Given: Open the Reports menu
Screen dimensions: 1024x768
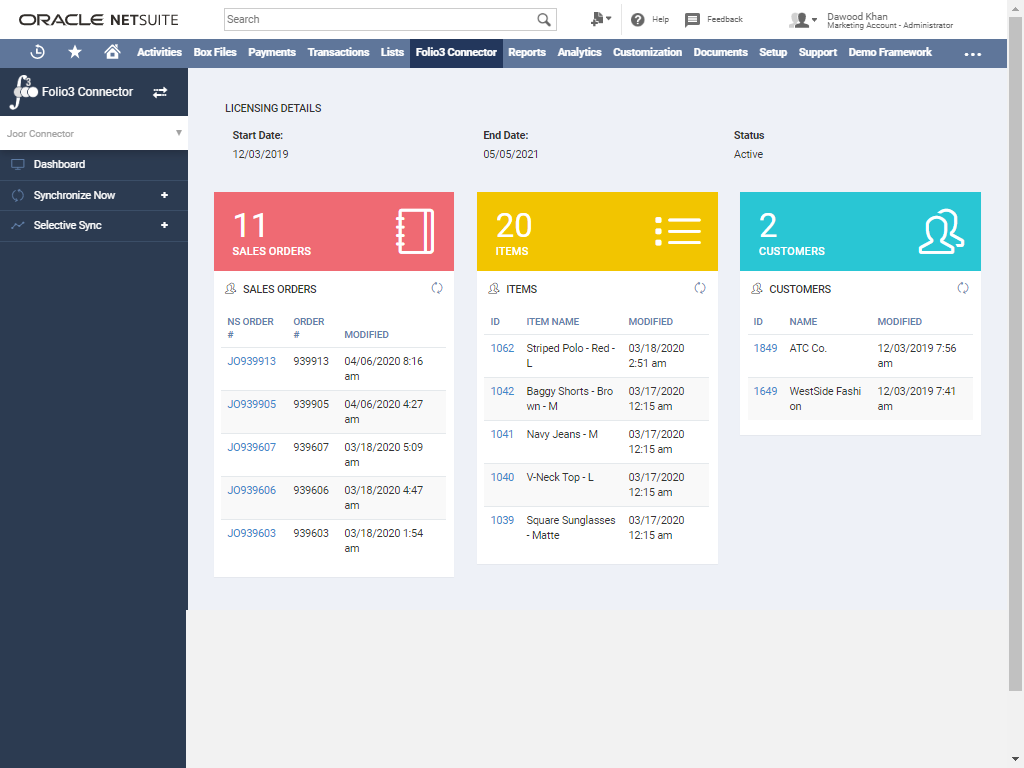Looking at the screenshot, I should coord(527,52).
